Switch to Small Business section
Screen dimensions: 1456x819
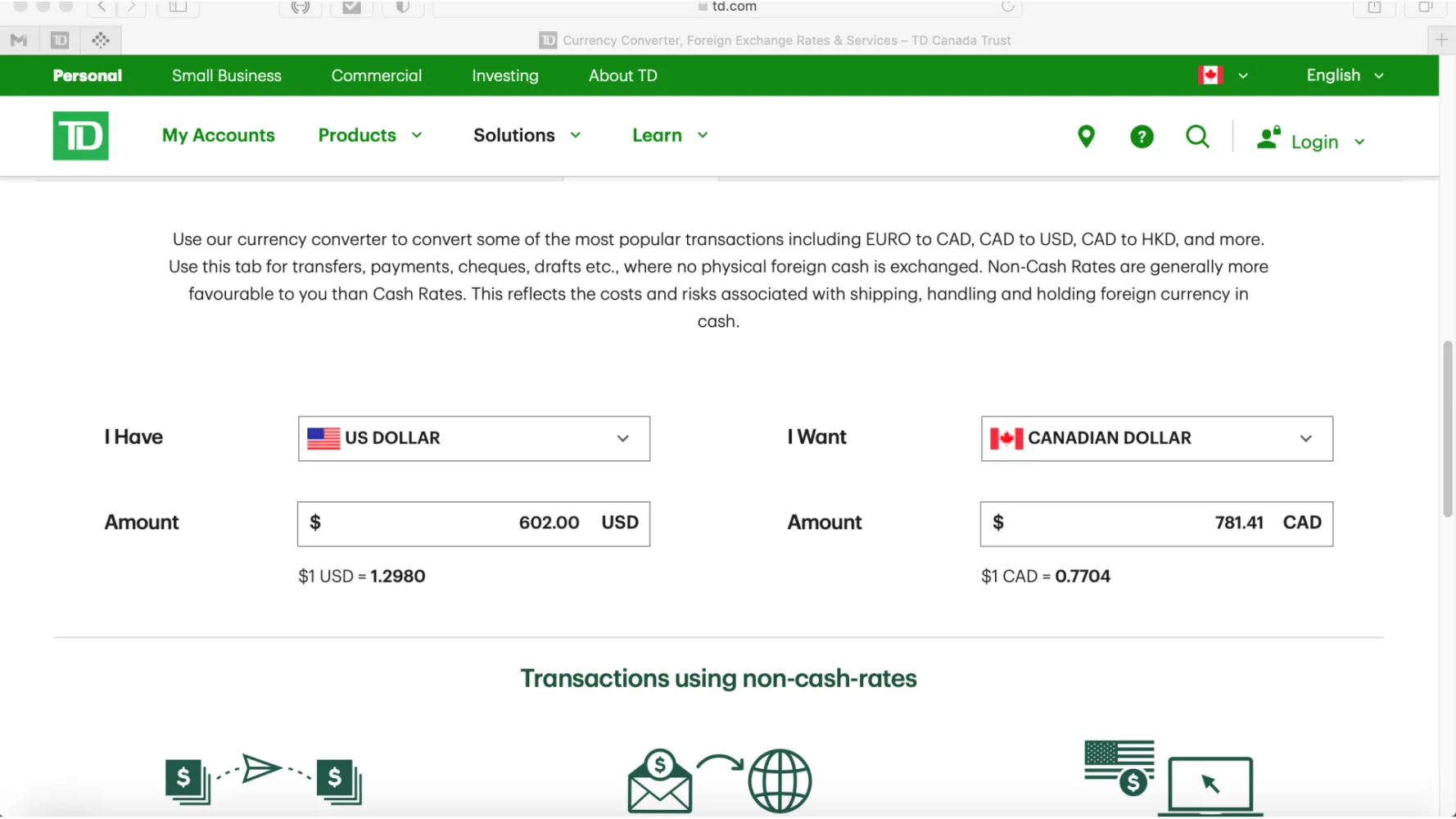tap(226, 75)
